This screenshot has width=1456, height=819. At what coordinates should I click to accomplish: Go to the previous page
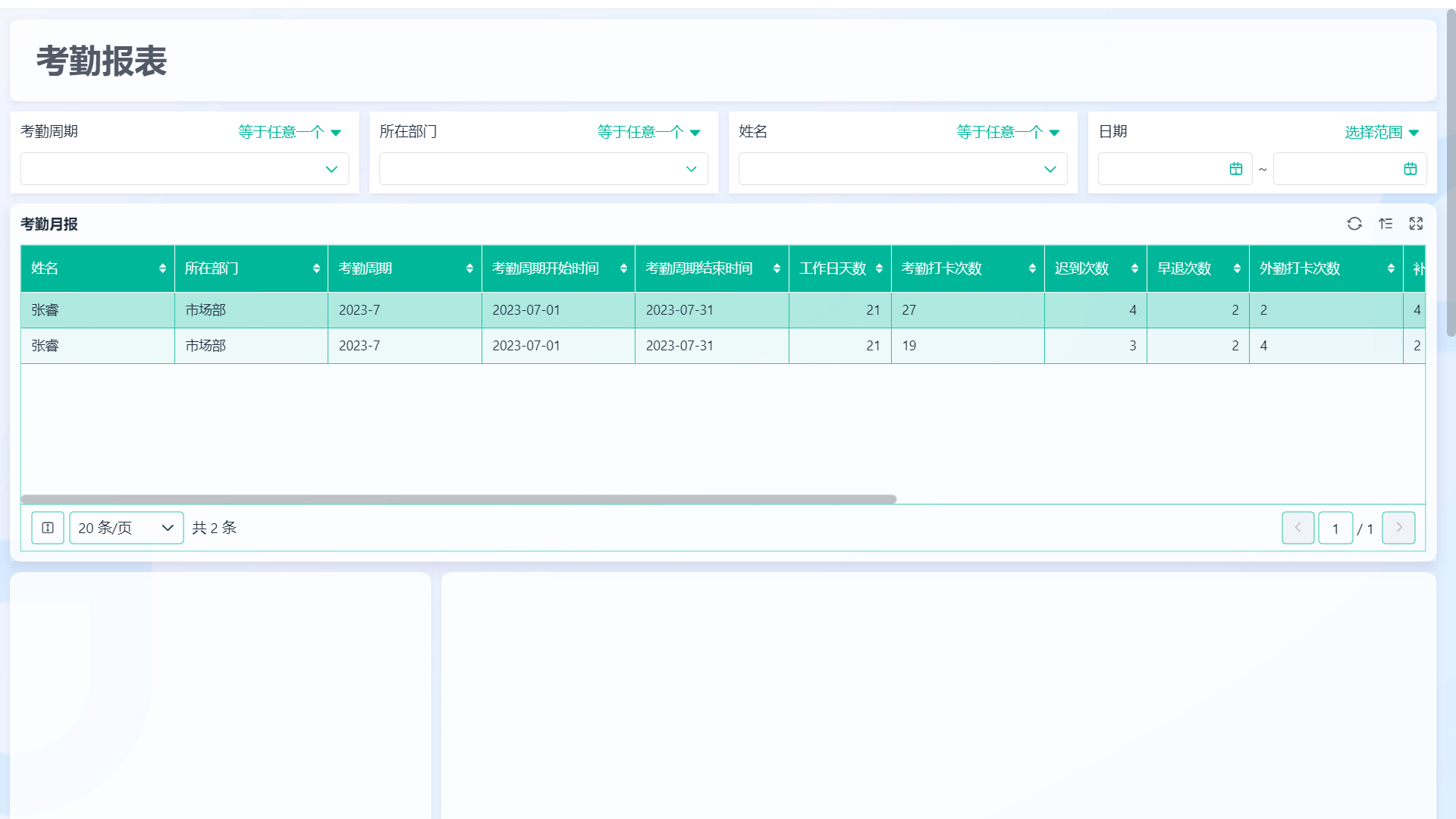(1298, 528)
